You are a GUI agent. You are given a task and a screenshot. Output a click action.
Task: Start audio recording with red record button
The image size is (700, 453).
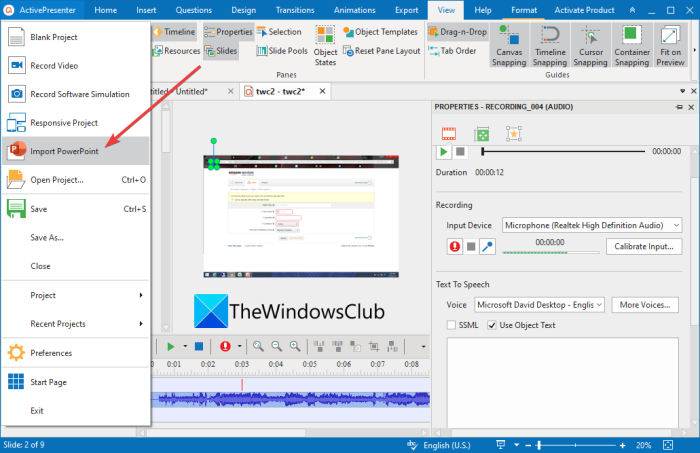(454, 246)
